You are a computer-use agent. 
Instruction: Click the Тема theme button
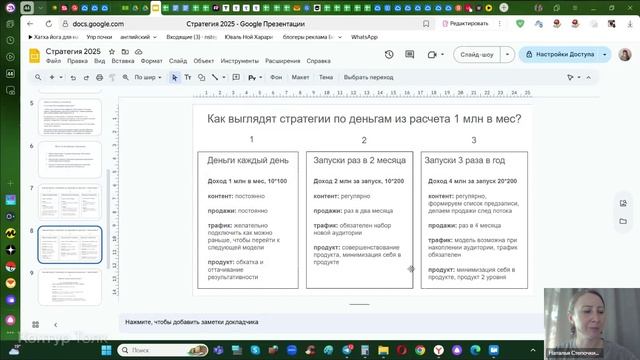click(x=326, y=77)
